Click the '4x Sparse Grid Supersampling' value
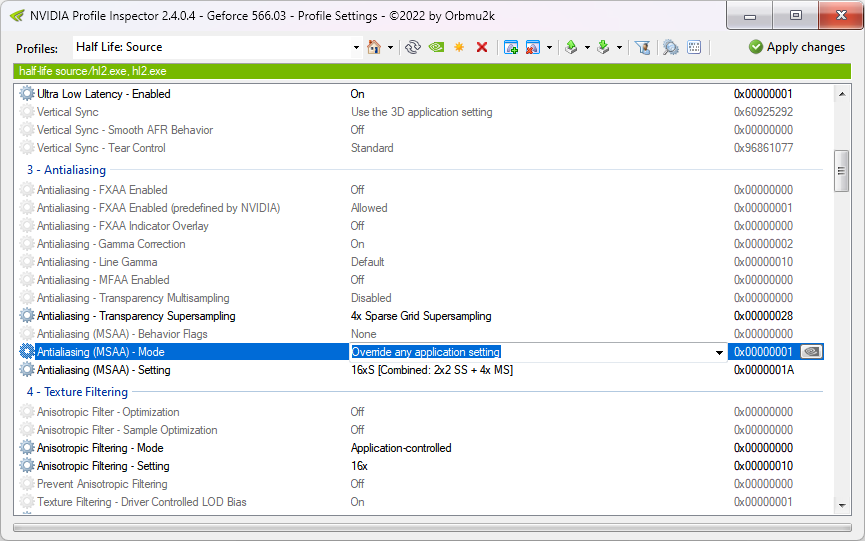This screenshot has width=865, height=541. point(421,316)
